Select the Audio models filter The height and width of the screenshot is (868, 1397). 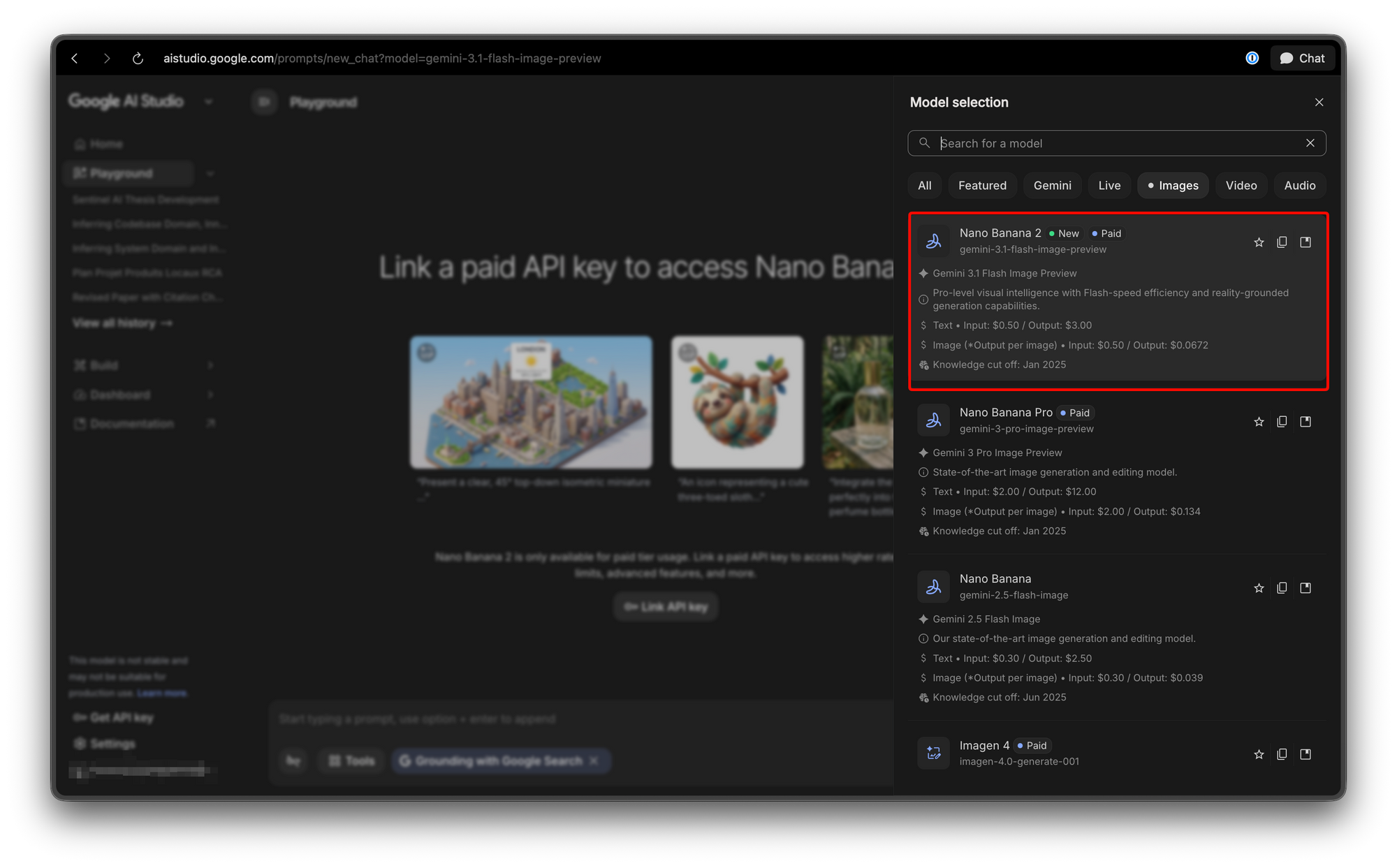click(x=1300, y=186)
